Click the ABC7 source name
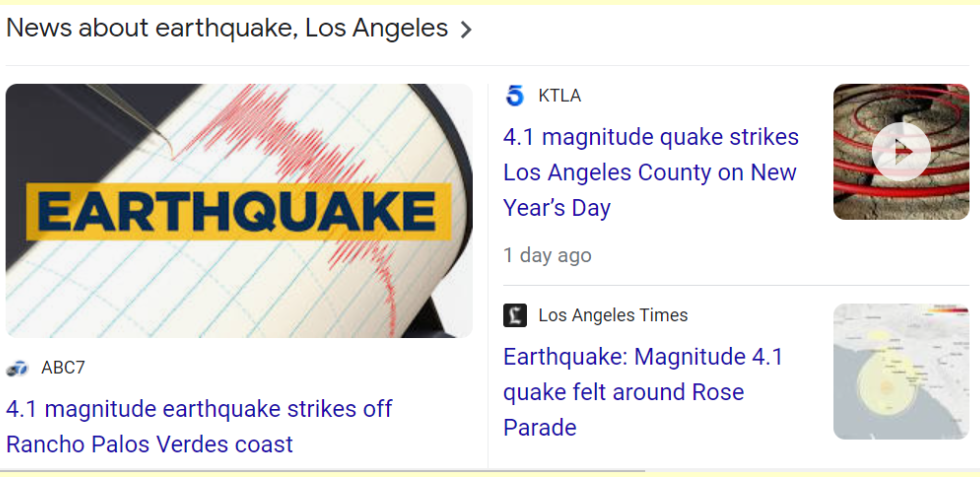Viewport: 980px width, 477px height. pyautogui.click(x=63, y=368)
